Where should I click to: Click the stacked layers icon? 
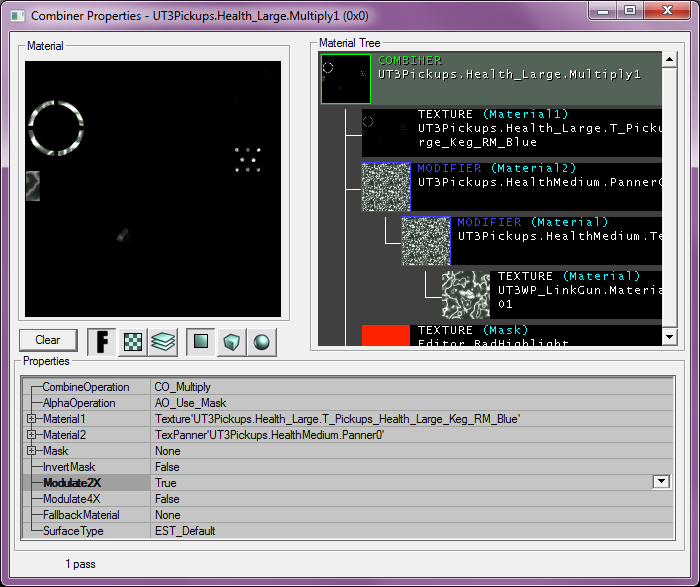coord(163,342)
